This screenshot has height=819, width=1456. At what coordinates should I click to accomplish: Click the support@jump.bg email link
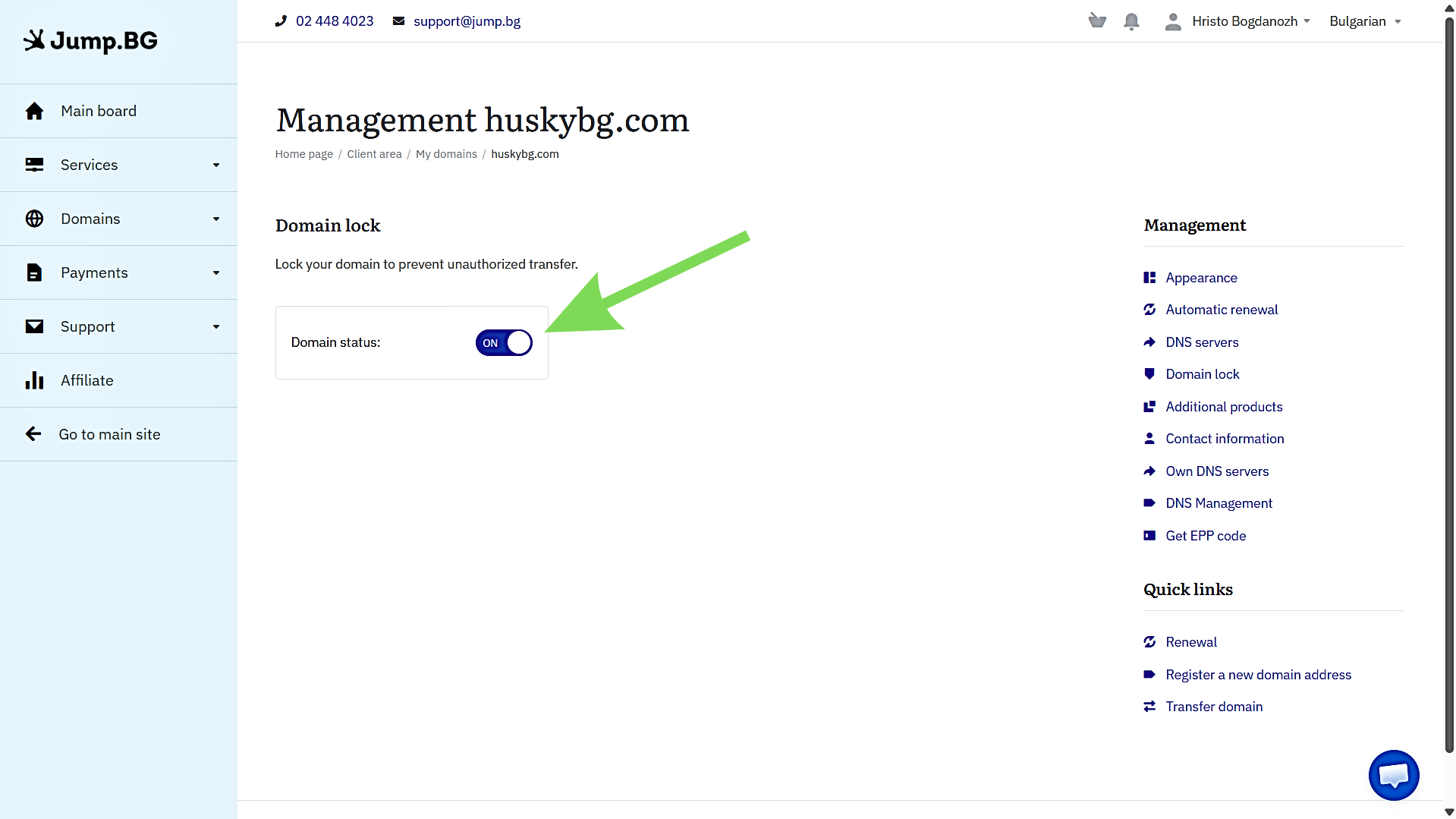(467, 21)
